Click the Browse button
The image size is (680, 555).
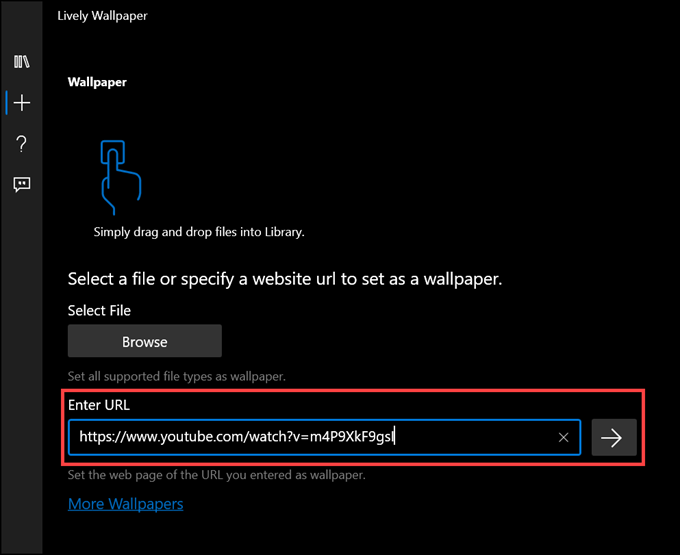(x=144, y=341)
